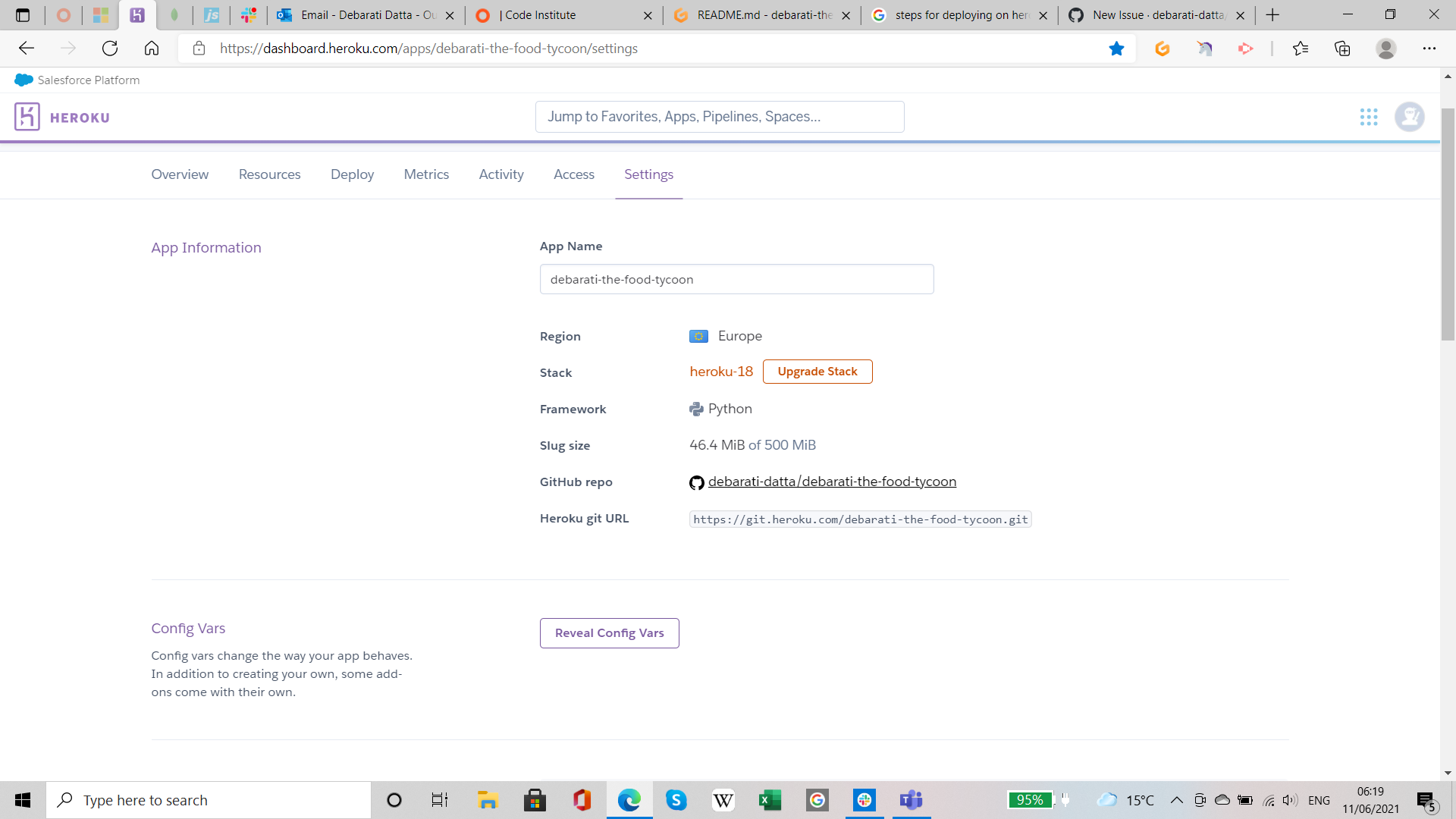1456x819 pixels.
Task: Open browser Collections icon
Action: (x=1342, y=49)
